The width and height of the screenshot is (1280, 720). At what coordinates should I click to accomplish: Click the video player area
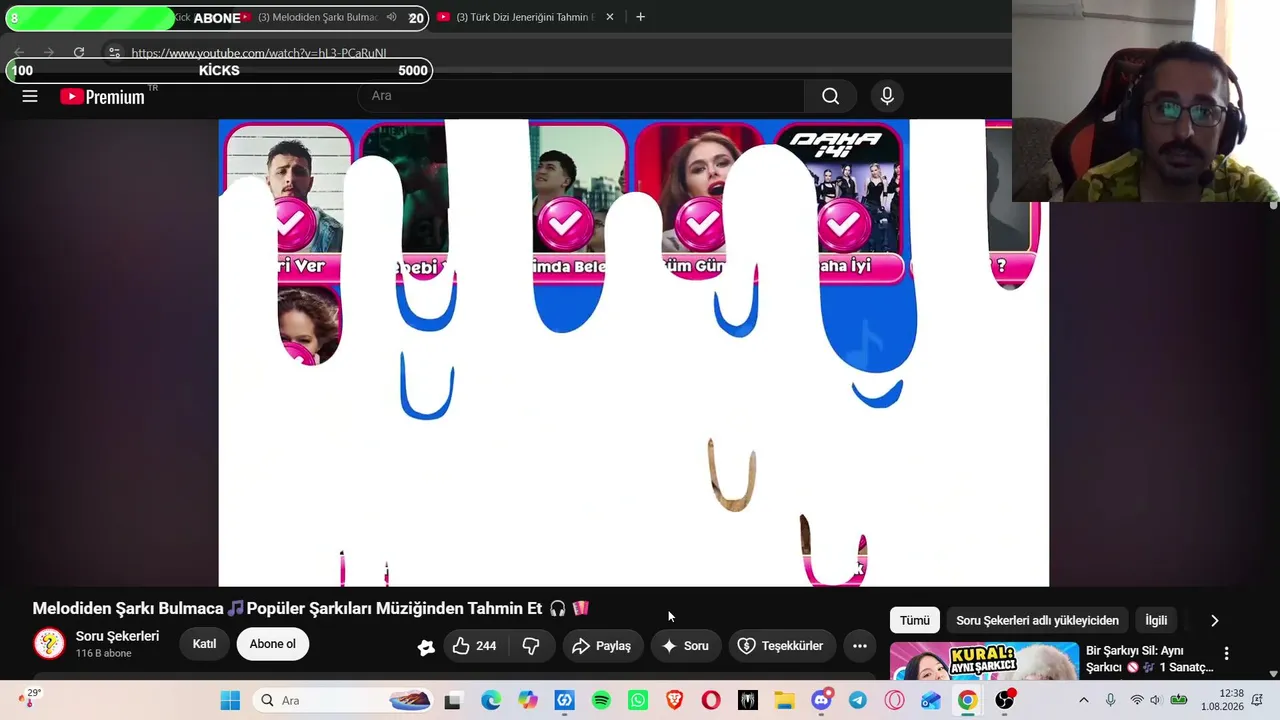(634, 352)
